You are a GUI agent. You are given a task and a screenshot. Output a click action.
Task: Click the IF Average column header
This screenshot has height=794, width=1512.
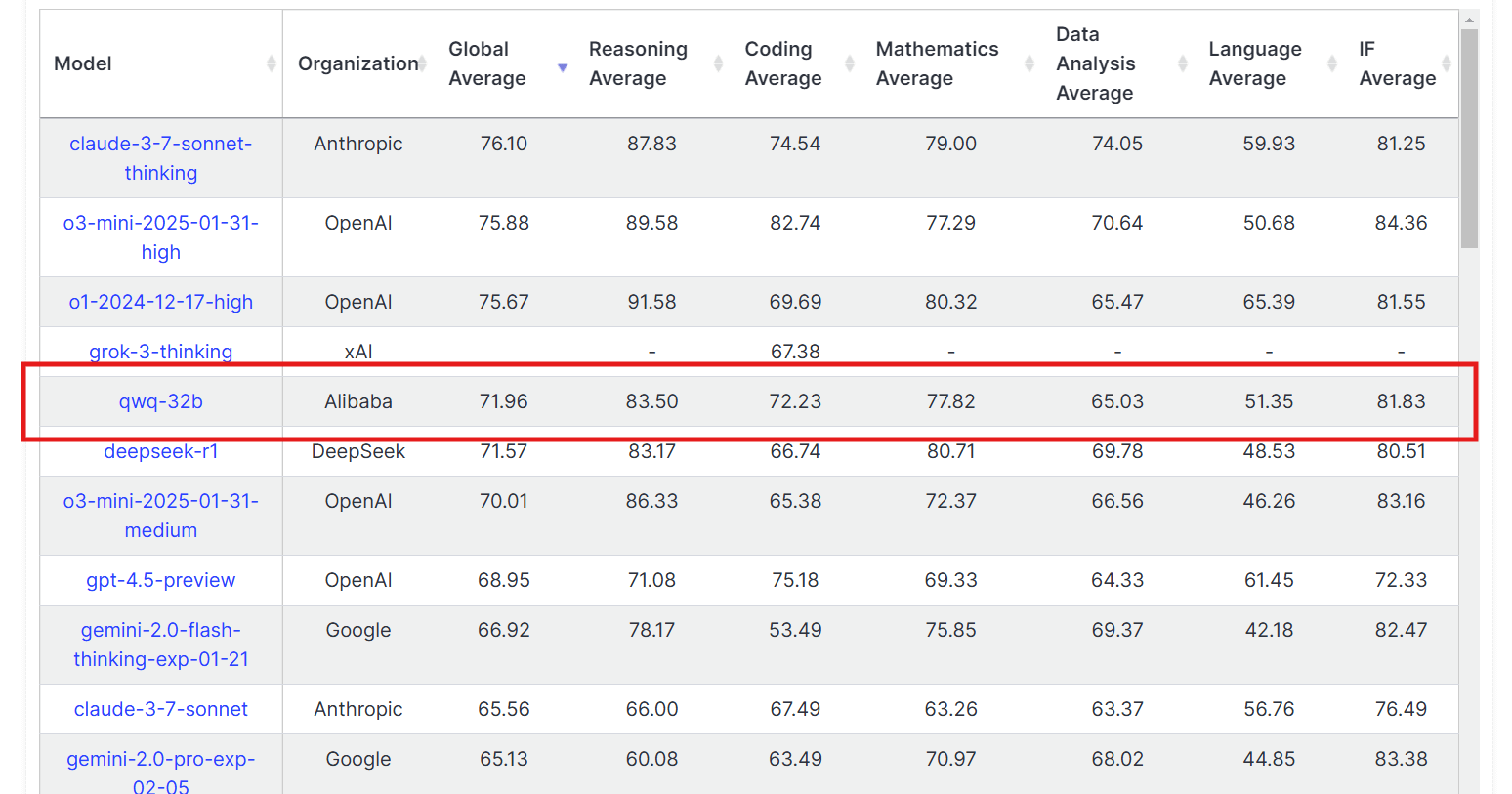pos(1401,63)
